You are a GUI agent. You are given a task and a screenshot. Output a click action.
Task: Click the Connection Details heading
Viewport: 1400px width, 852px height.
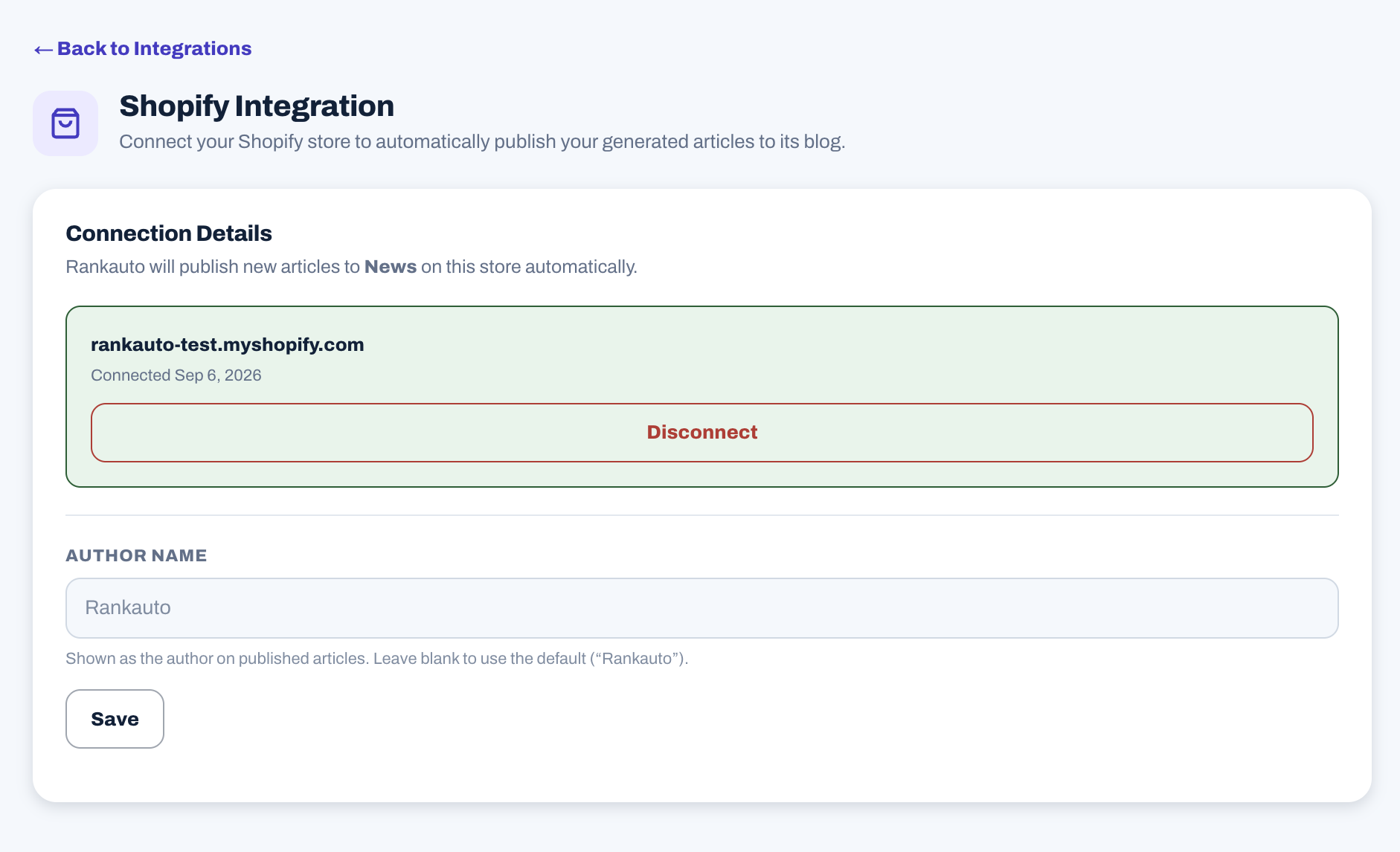pos(169,233)
